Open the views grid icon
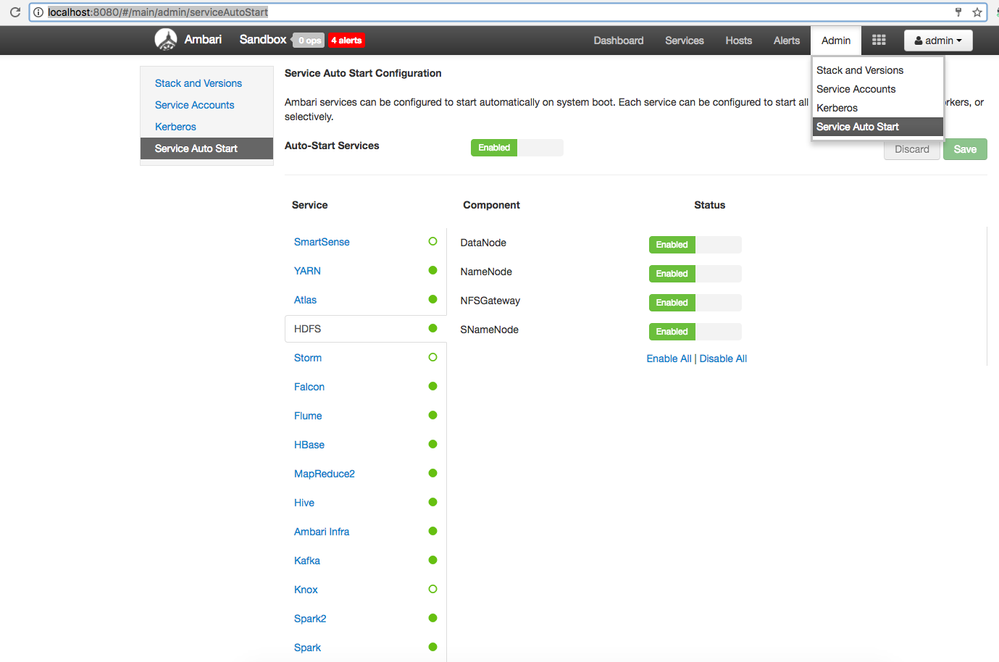The image size is (999, 662). tap(879, 40)
